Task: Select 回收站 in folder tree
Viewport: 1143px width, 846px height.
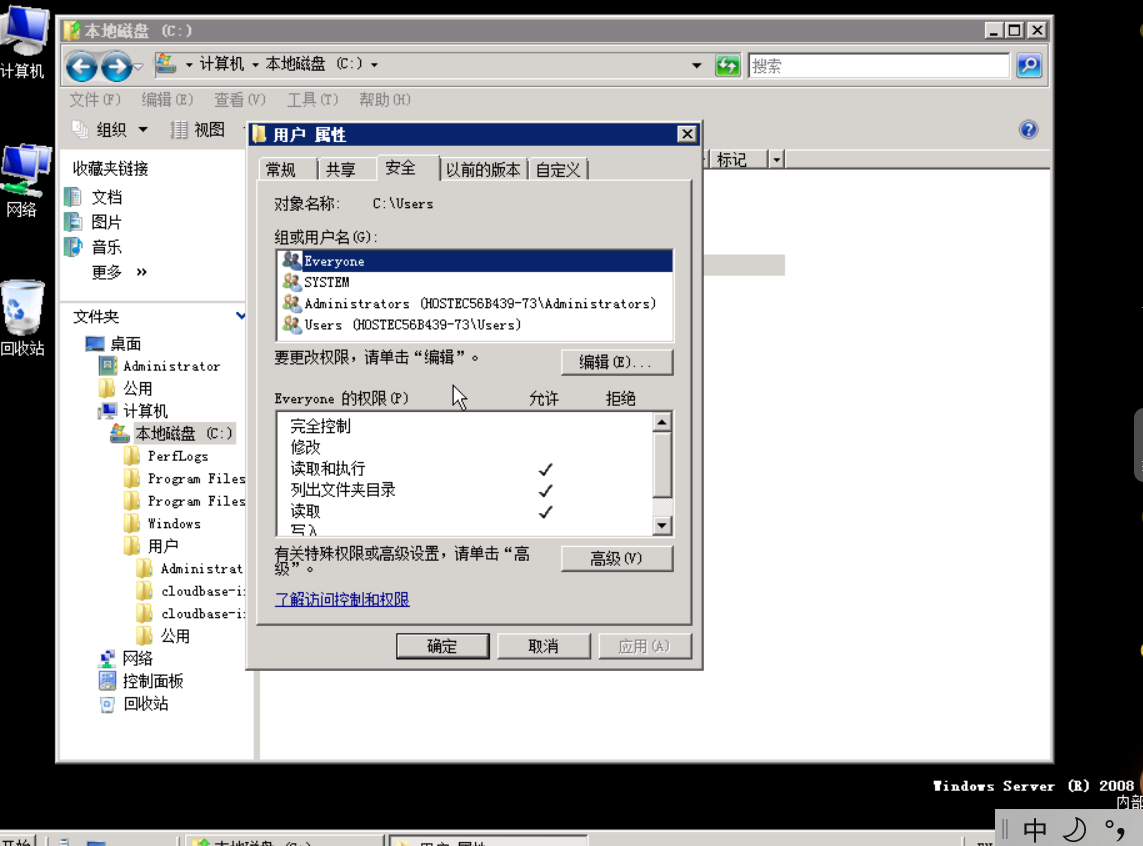Action: point(145,704)
